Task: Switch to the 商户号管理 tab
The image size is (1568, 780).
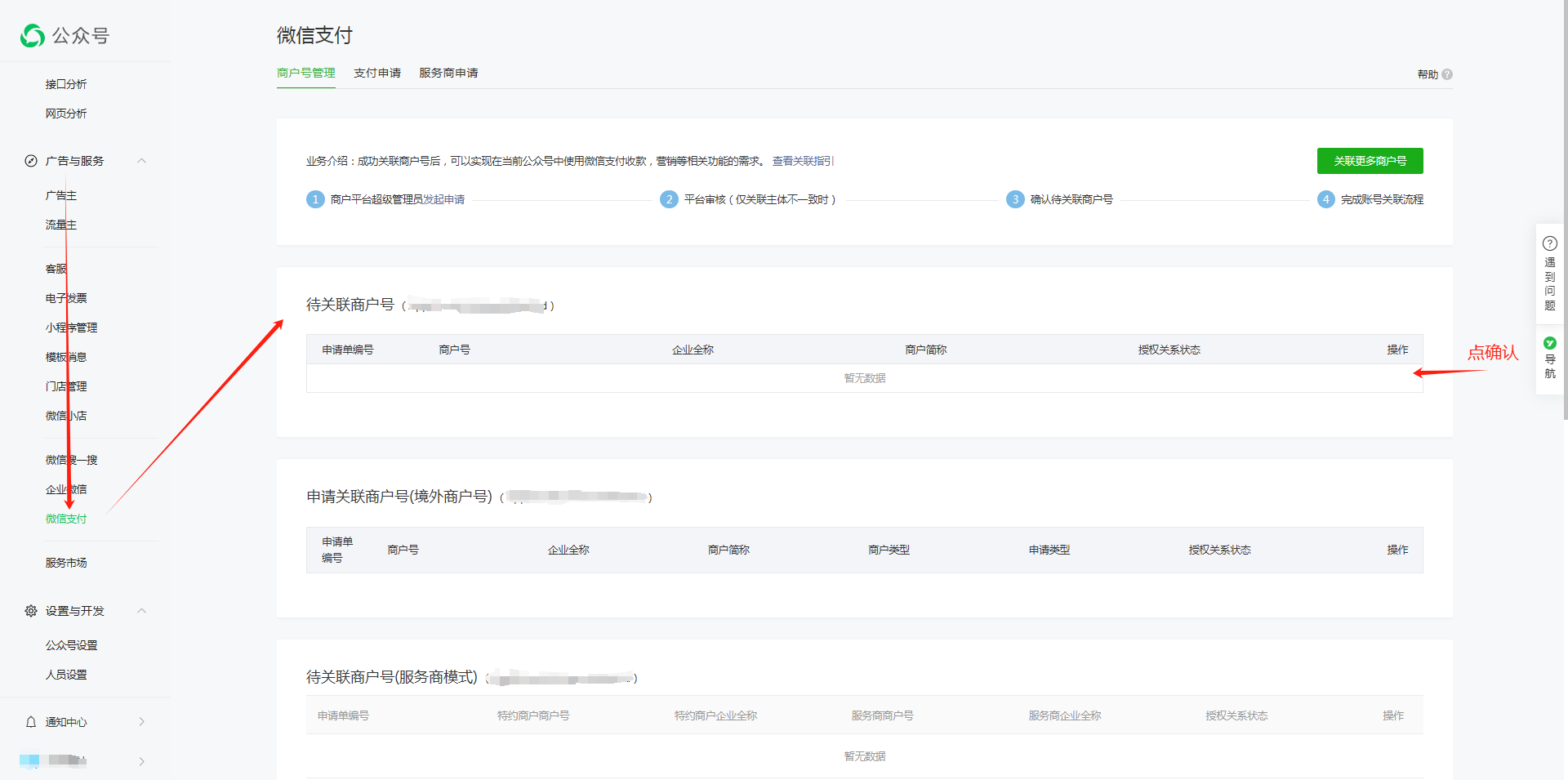Action: click(x=306, y=73)
